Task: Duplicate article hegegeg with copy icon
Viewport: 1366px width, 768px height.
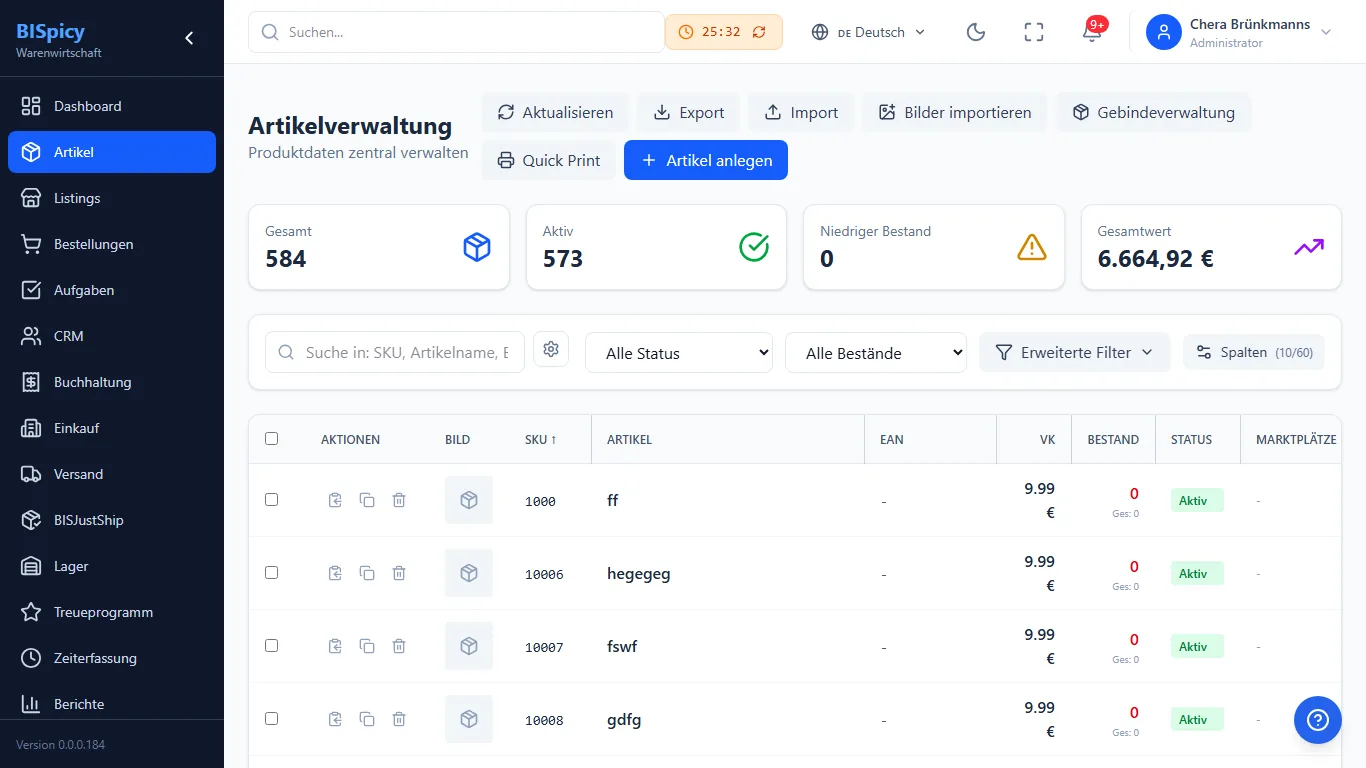Action: (367, 573)
